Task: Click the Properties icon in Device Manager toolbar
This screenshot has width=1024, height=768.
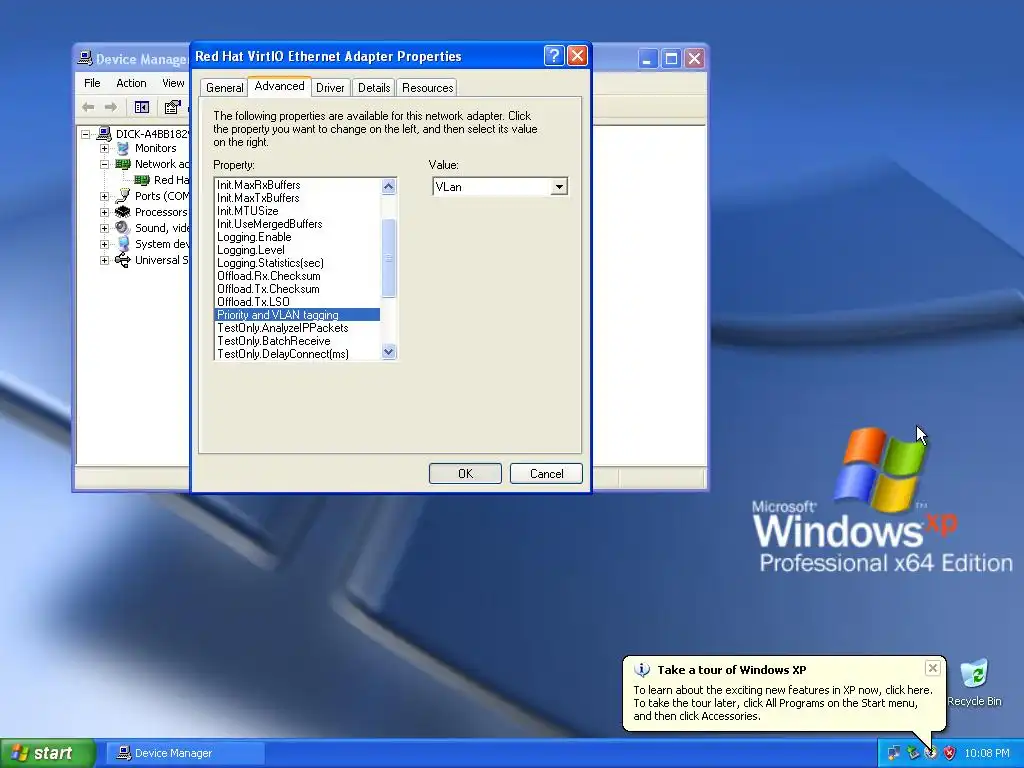Action: (x=172, y=107)
